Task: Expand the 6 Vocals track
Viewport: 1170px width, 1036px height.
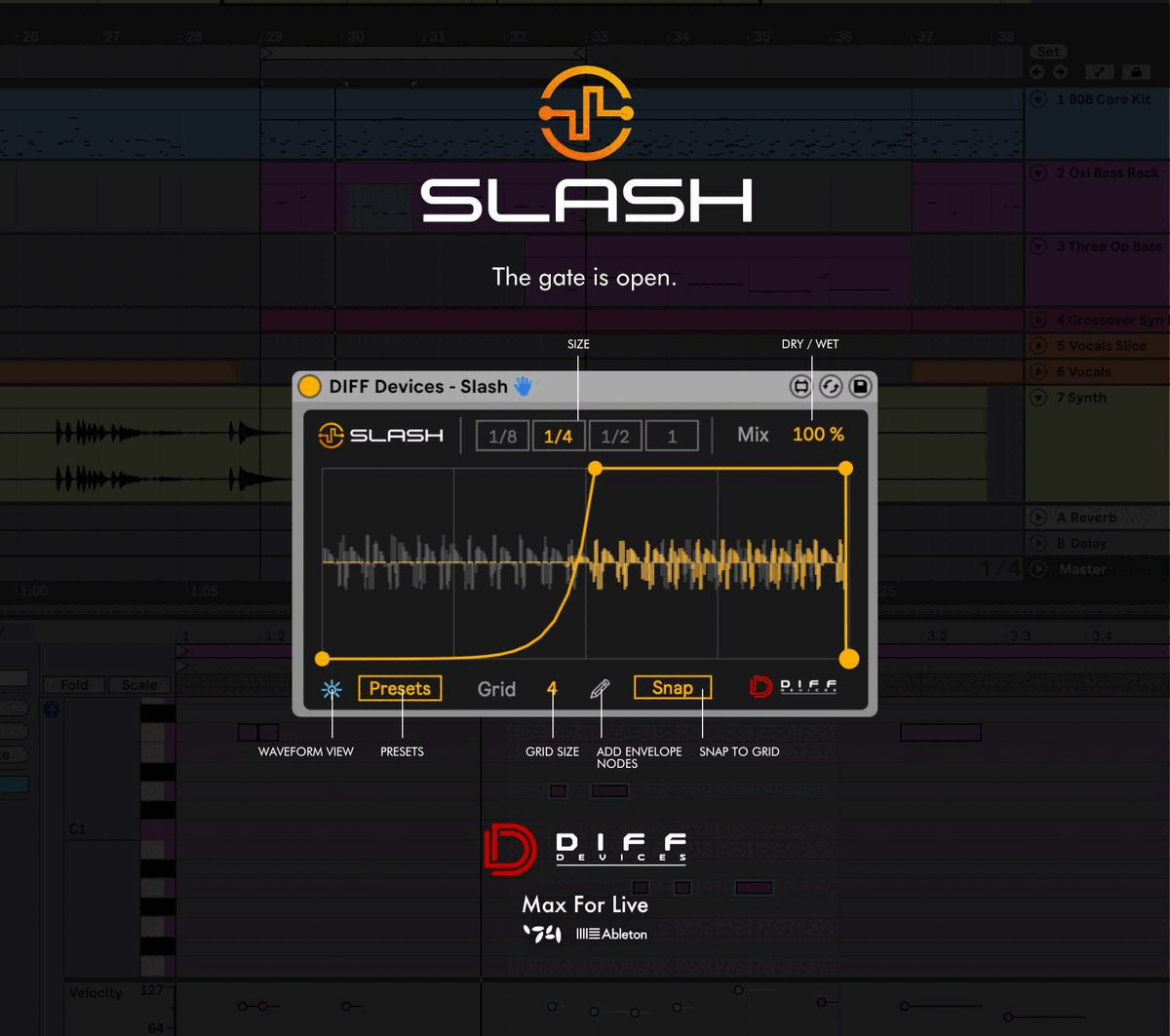Action: coord(1038,371)
